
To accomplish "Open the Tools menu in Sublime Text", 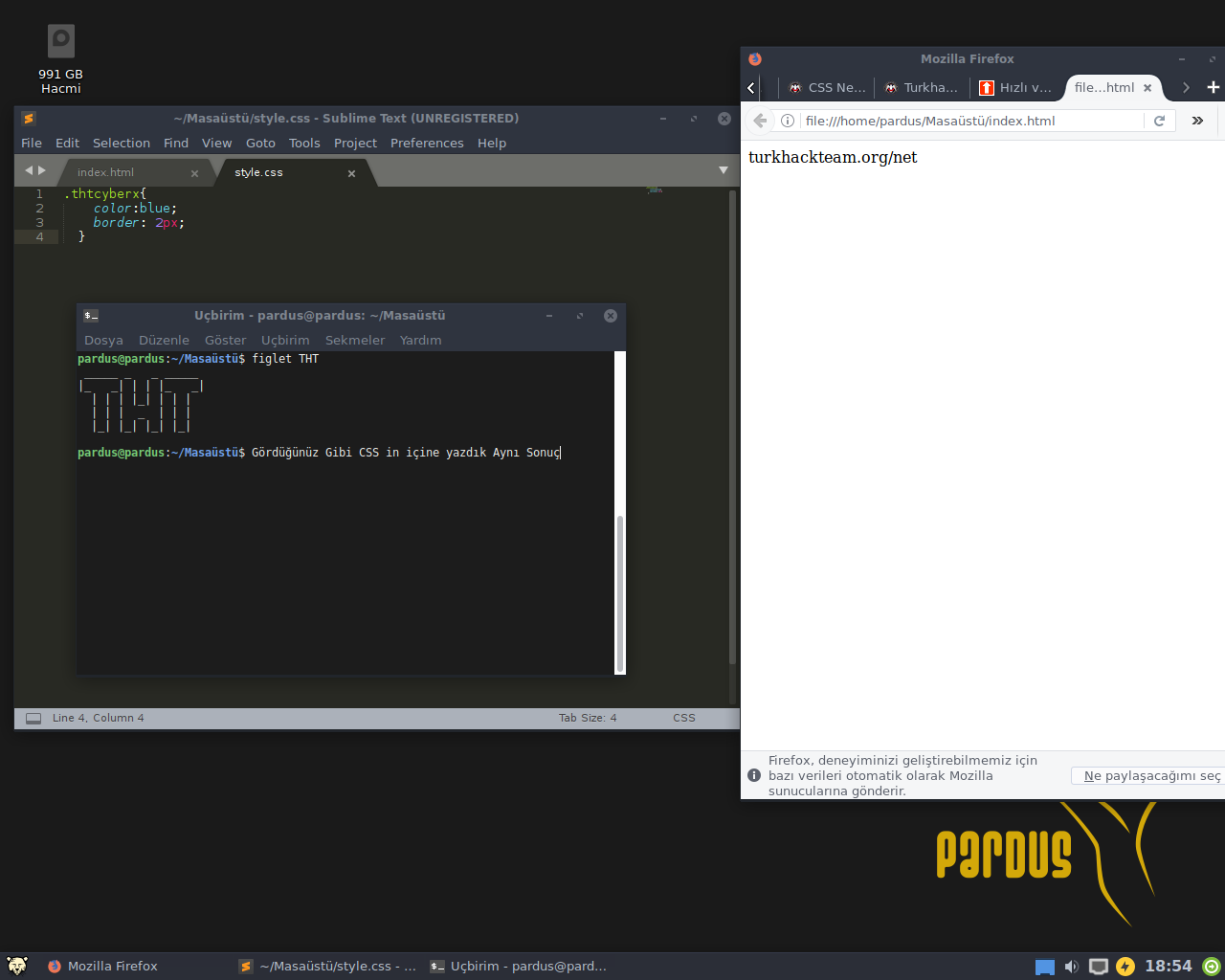I will [304, 143].
